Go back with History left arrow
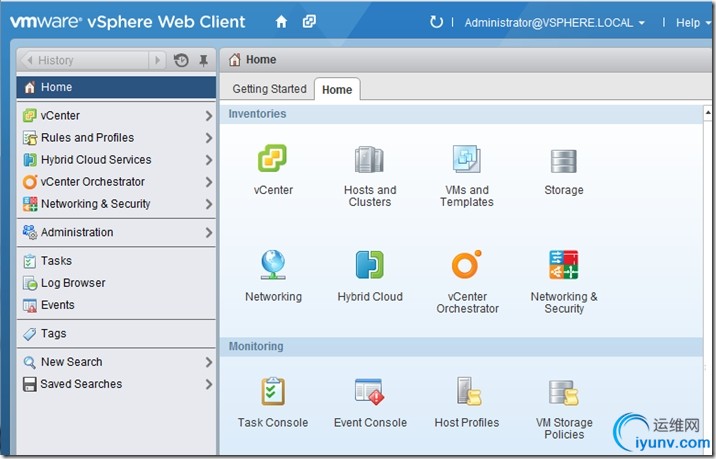 (30, 60)
